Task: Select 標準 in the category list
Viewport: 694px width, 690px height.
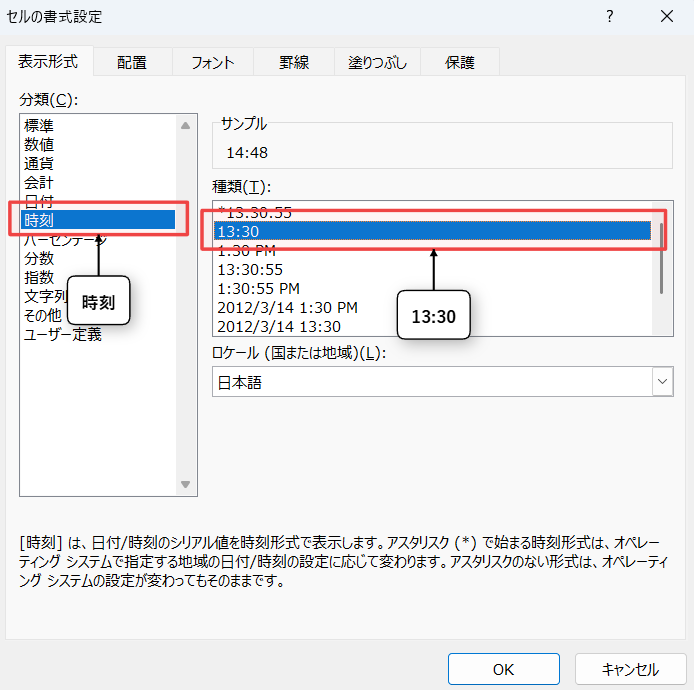Action: click(x=39, y=125)
